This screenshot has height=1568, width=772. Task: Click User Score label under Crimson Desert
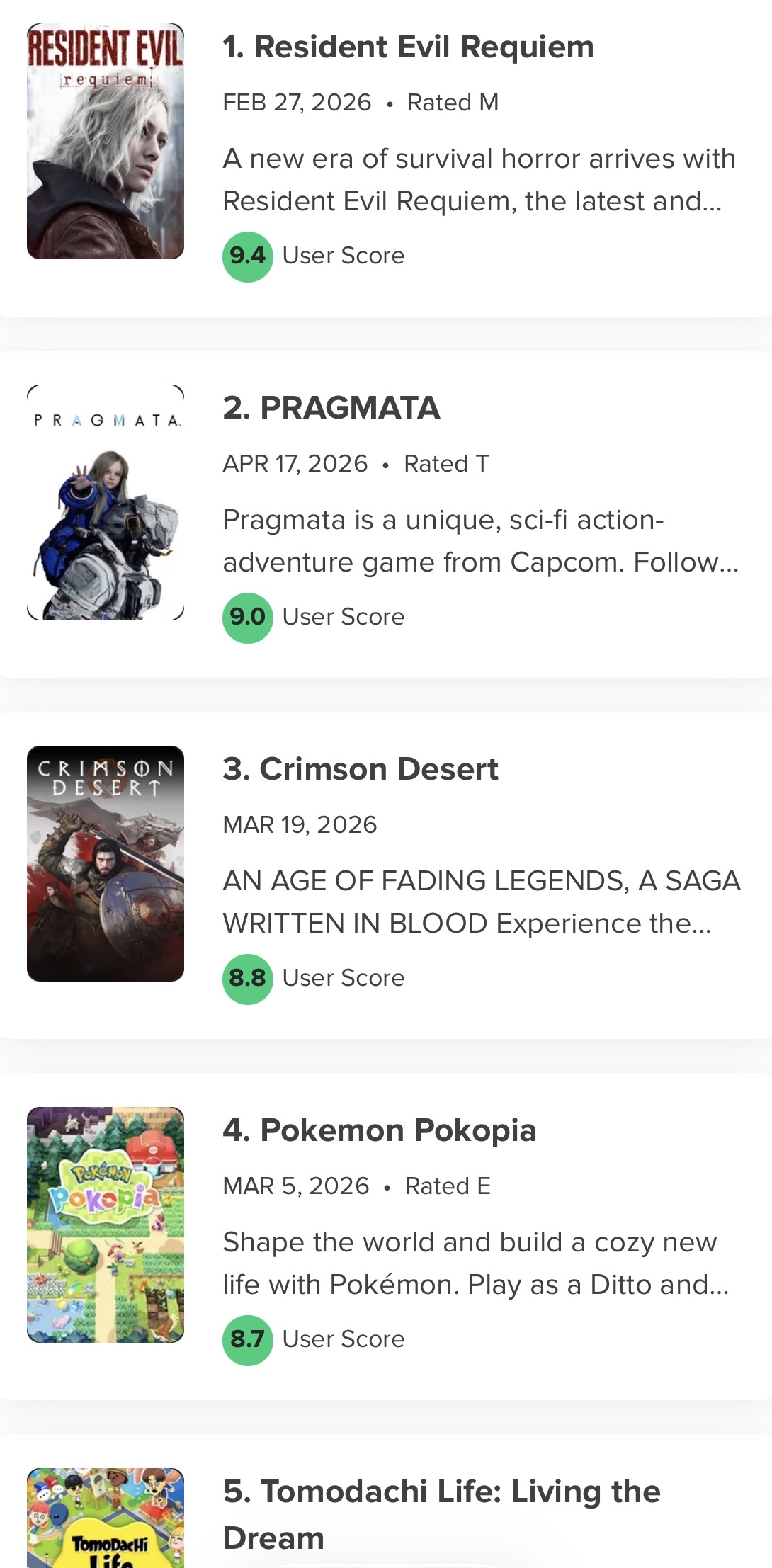point(344,978)
